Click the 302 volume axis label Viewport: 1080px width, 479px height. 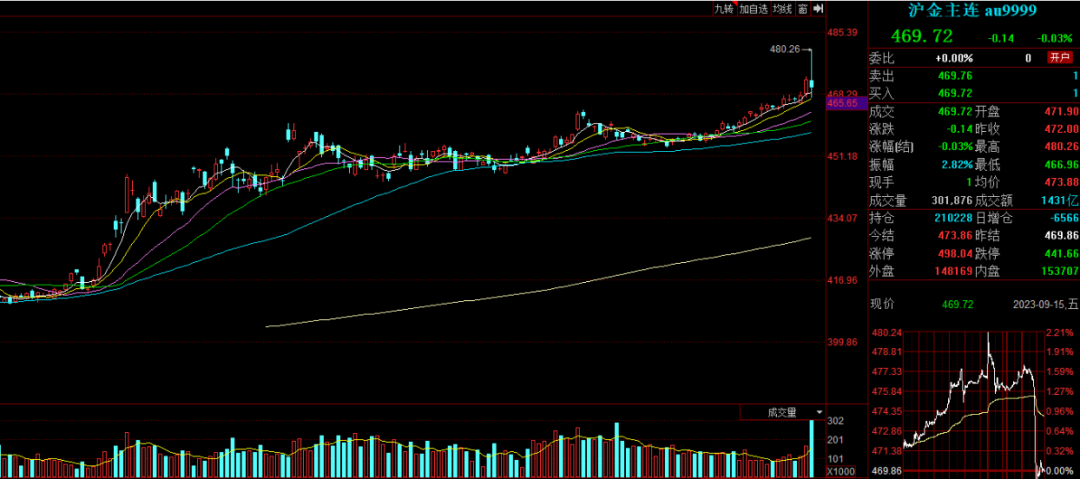pos(835,420)
